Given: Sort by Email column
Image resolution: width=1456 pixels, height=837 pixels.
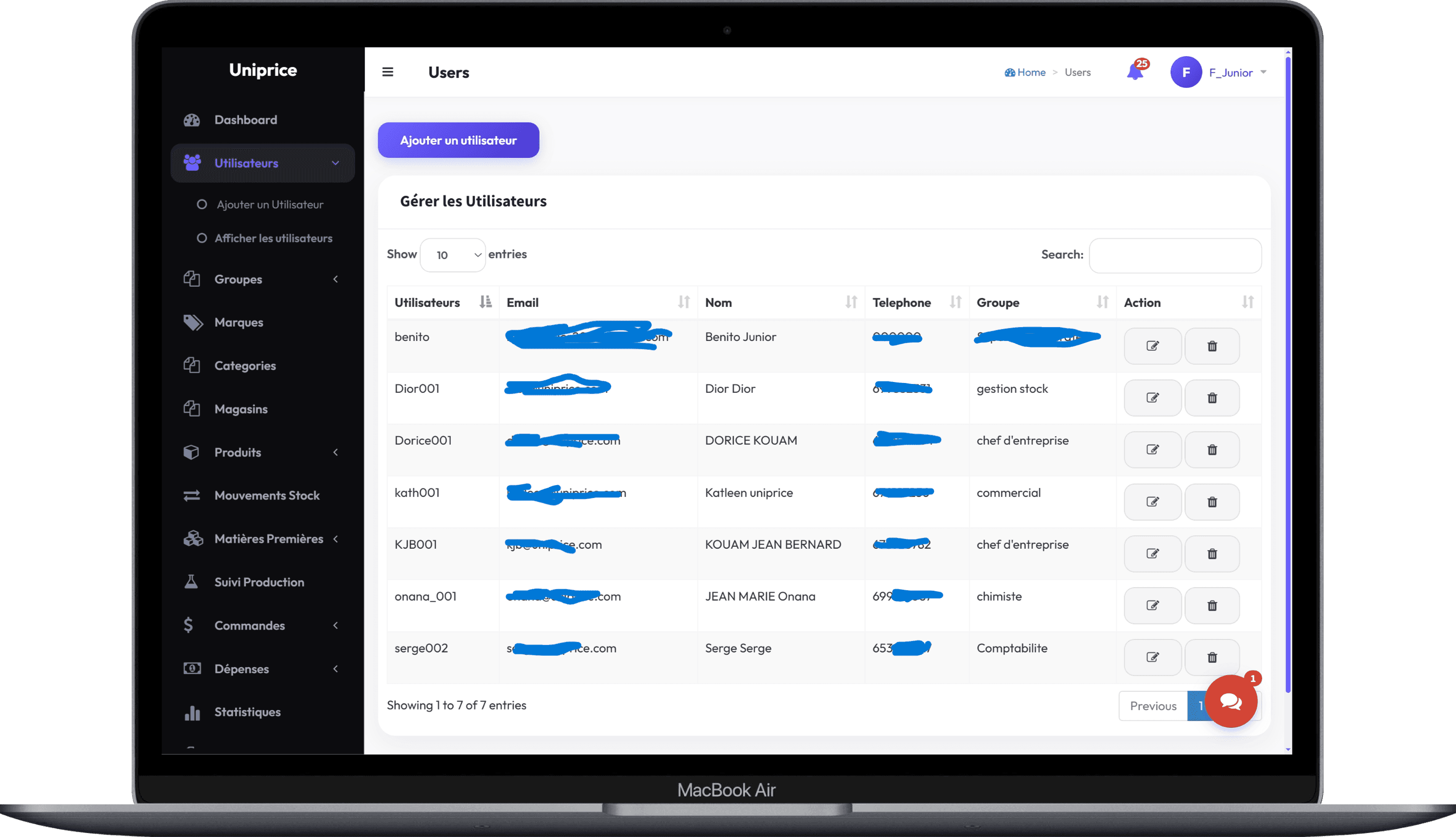Looking at the screenshot, I should tap(598, 303).
